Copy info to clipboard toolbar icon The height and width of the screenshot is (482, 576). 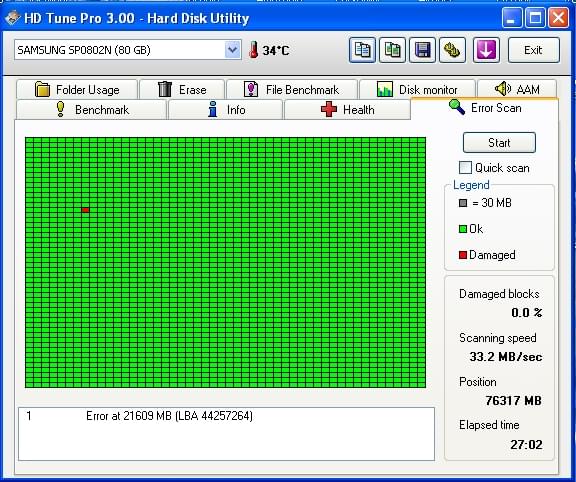click(362, 50)
